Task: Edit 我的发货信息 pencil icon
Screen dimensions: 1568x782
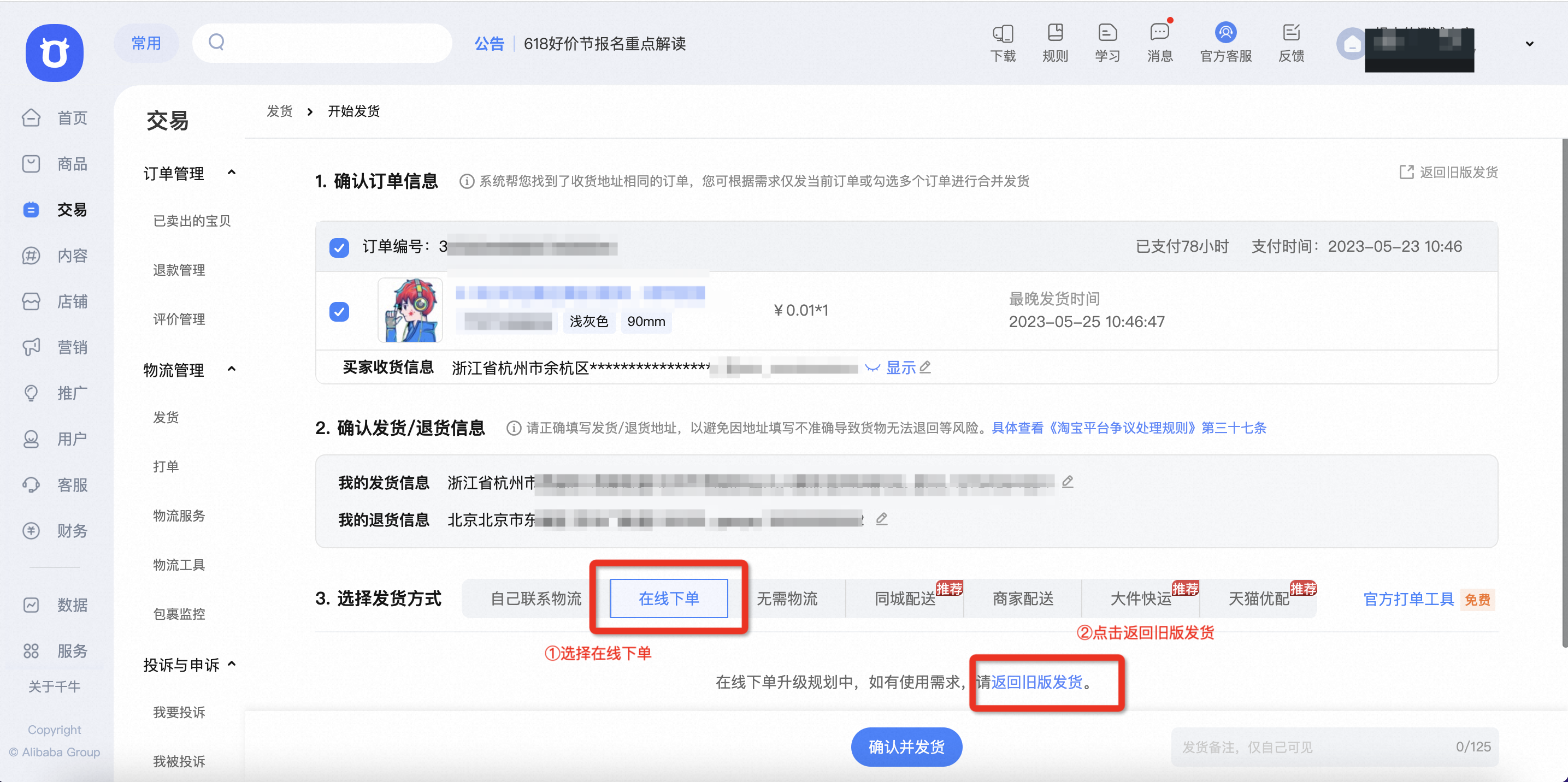Action: point(1068,482)
